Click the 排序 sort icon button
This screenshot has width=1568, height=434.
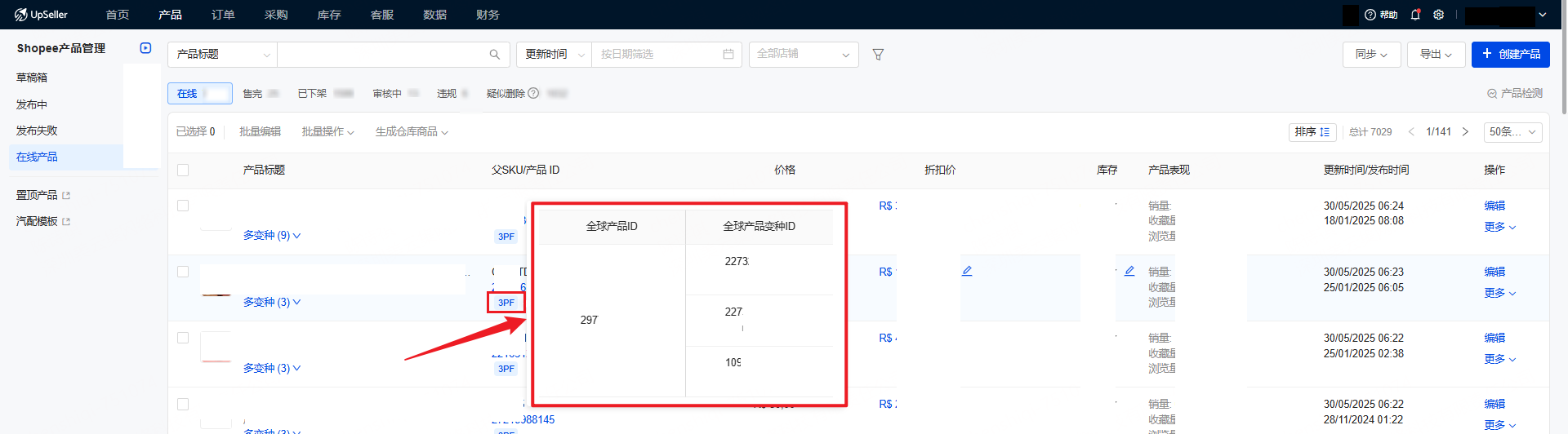click(x=1312, y=131)
